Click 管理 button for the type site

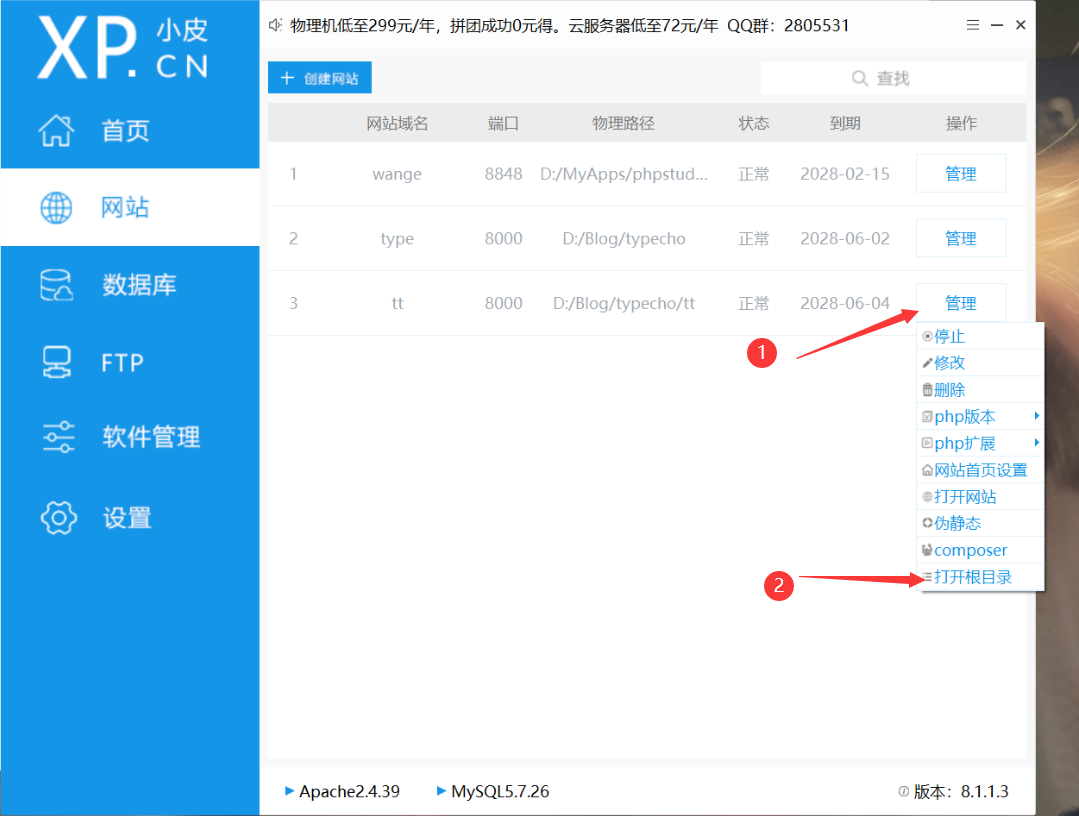click(x=960, y=238)
